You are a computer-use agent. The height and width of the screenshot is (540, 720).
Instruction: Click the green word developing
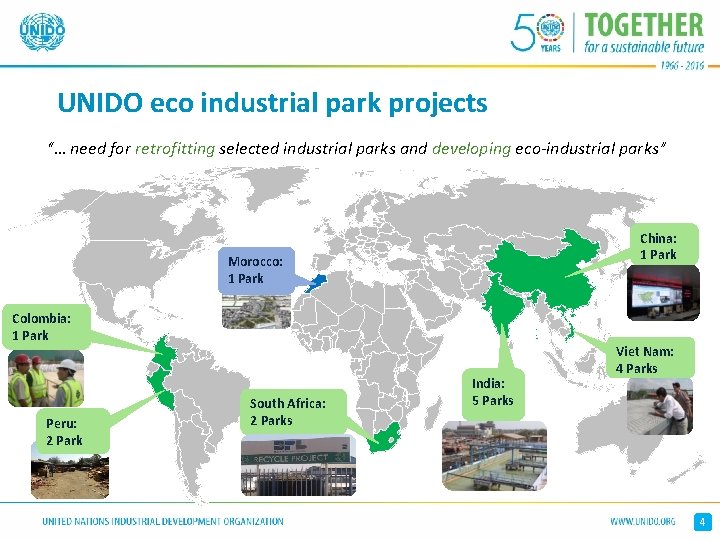pos(471,149)
